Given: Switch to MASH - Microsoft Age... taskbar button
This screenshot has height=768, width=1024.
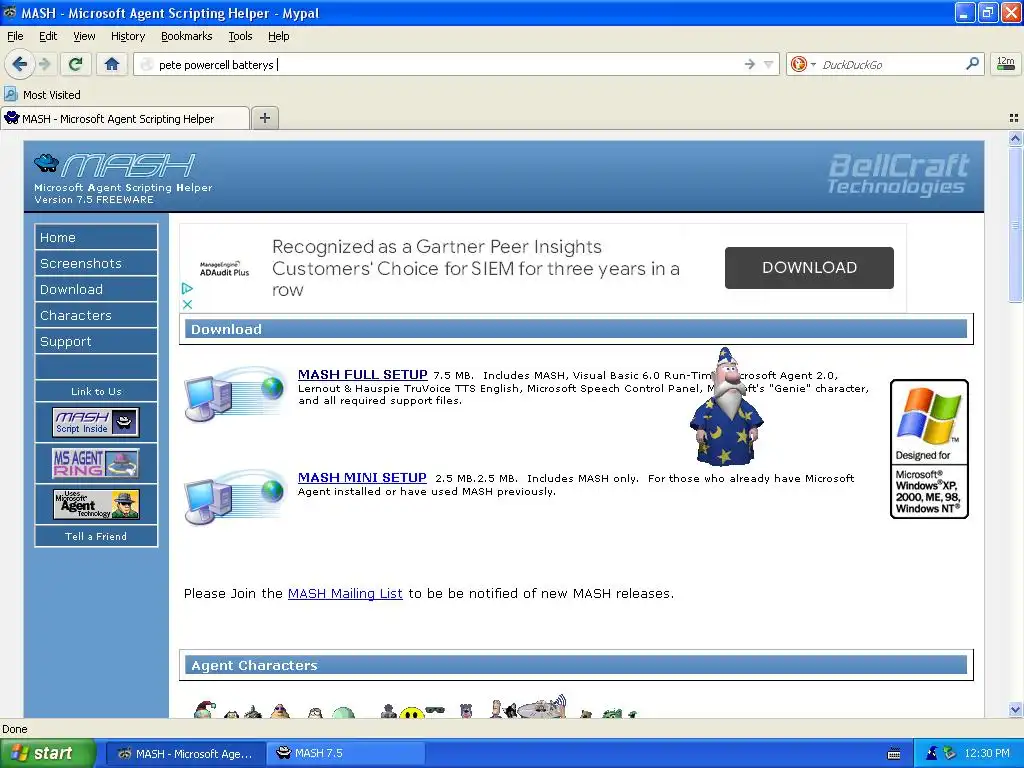Looking at the screenshot, I should [x=185, y=754].
